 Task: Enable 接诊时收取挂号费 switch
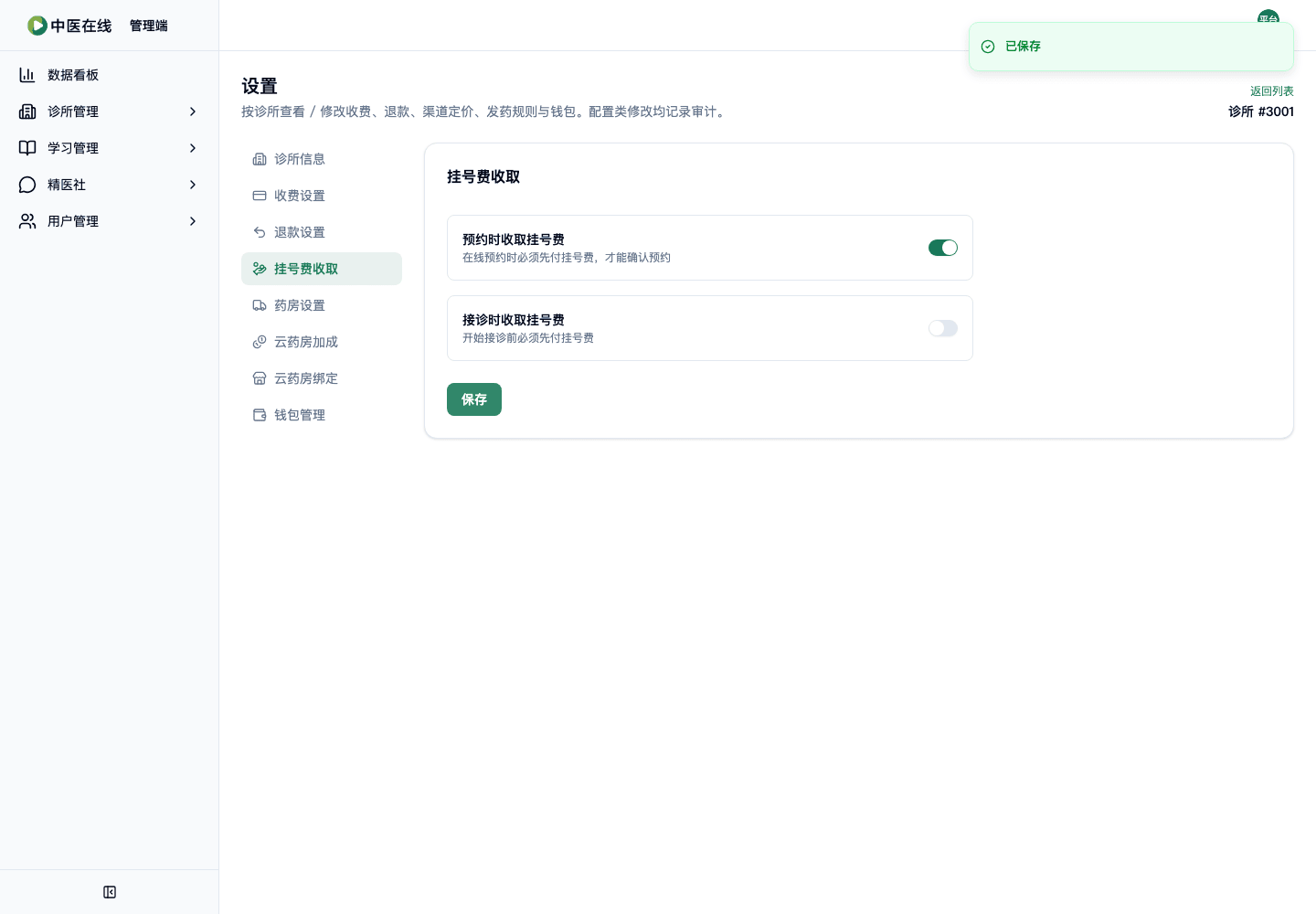[x=943, y=328]
